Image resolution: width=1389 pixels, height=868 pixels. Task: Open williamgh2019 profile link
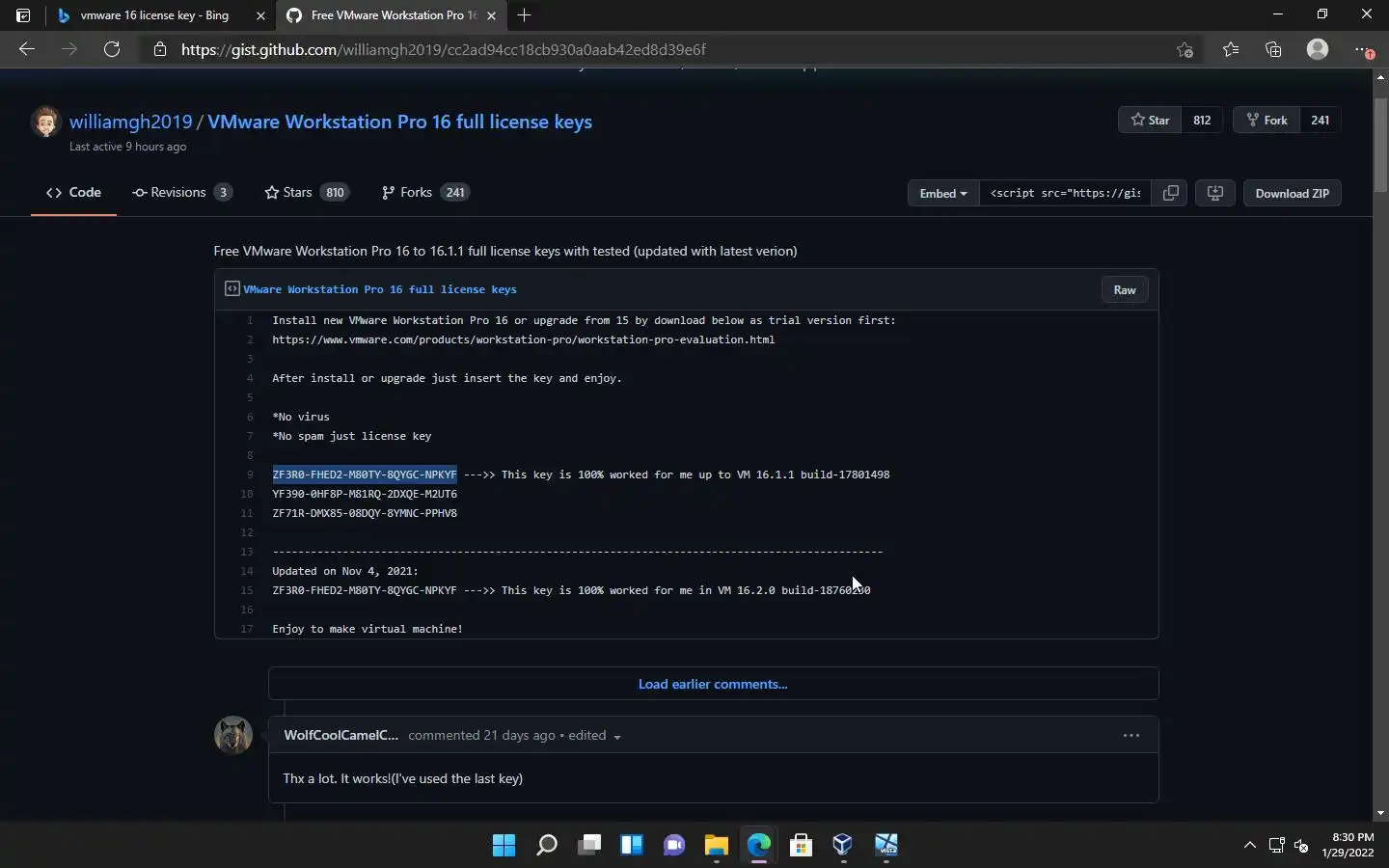click(x=131, y=122)
